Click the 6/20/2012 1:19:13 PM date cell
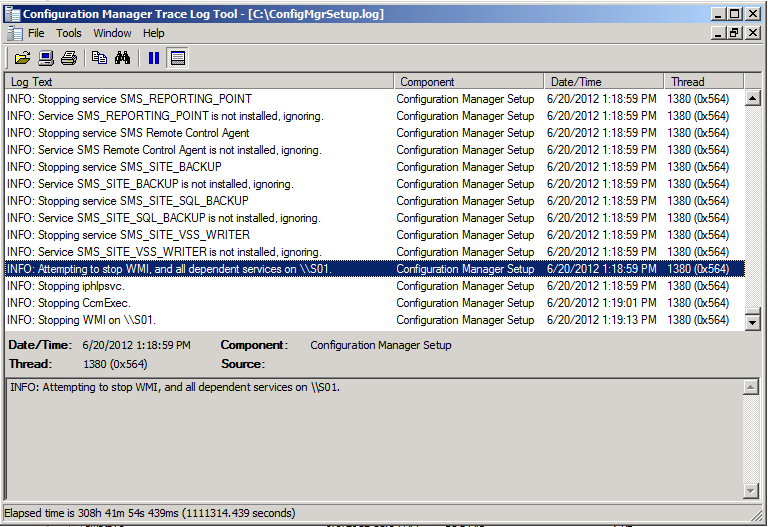The width and height of the screenshot is (768, 527). click(x=601, y=320)
